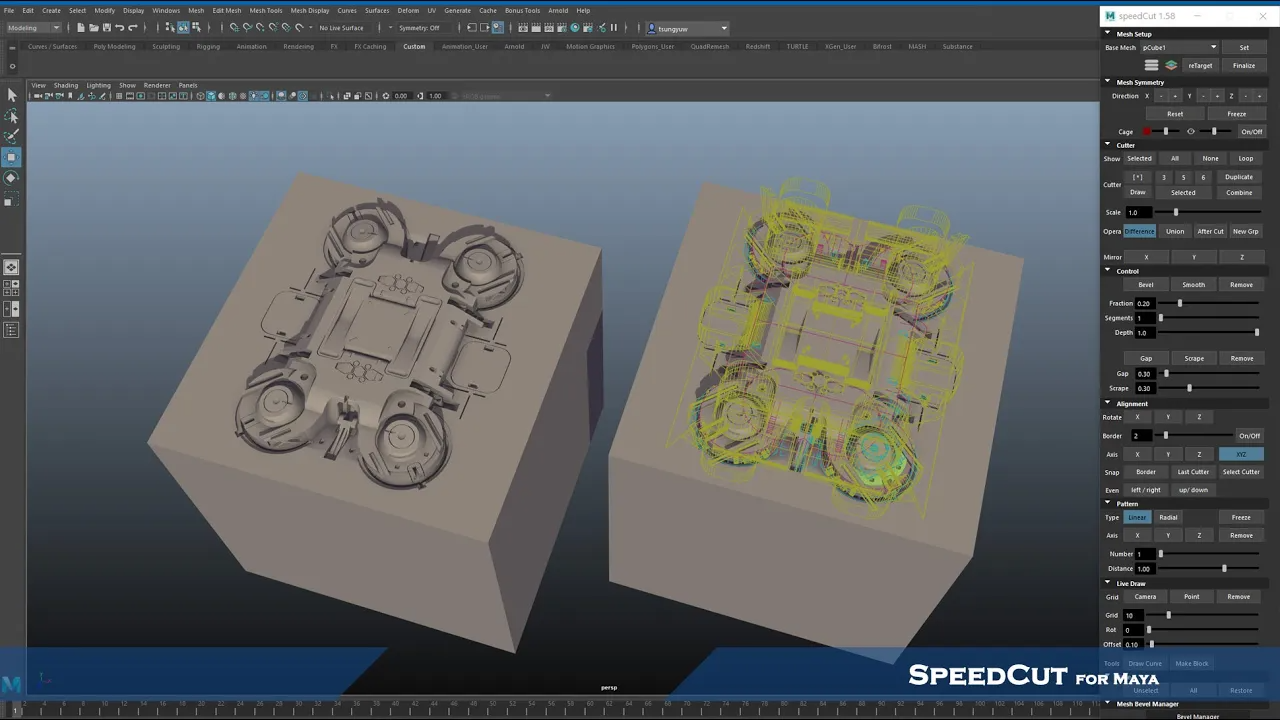The image size is (1280, 720).
Task: Activate the Select tool arrow in toolbox
Action: coord(11,95)
